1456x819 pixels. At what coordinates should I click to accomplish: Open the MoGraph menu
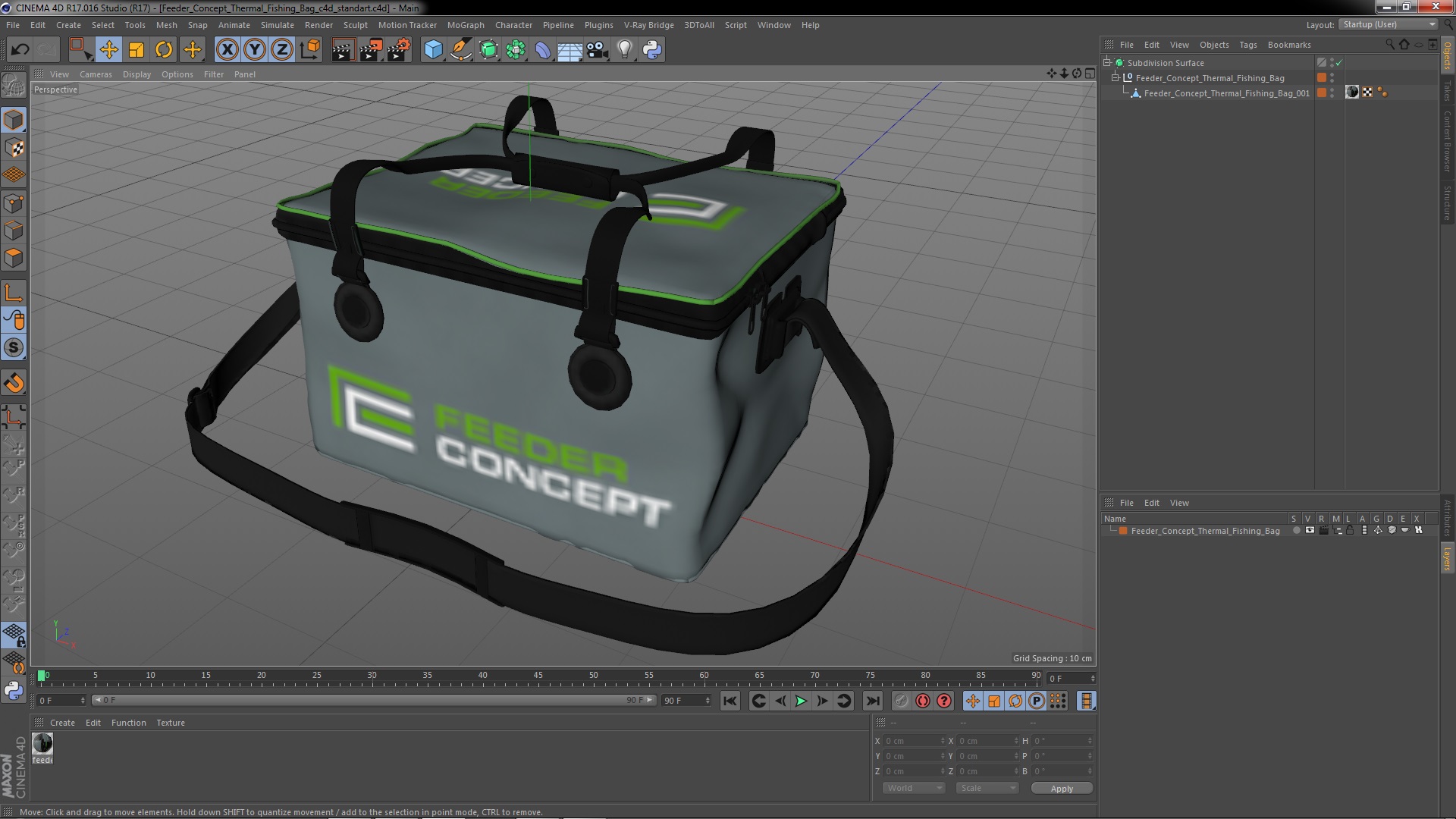coord(466,25)
